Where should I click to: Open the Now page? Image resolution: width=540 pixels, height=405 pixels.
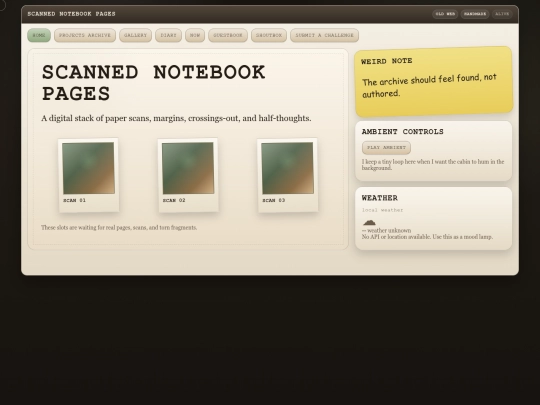tap(195, 35)
